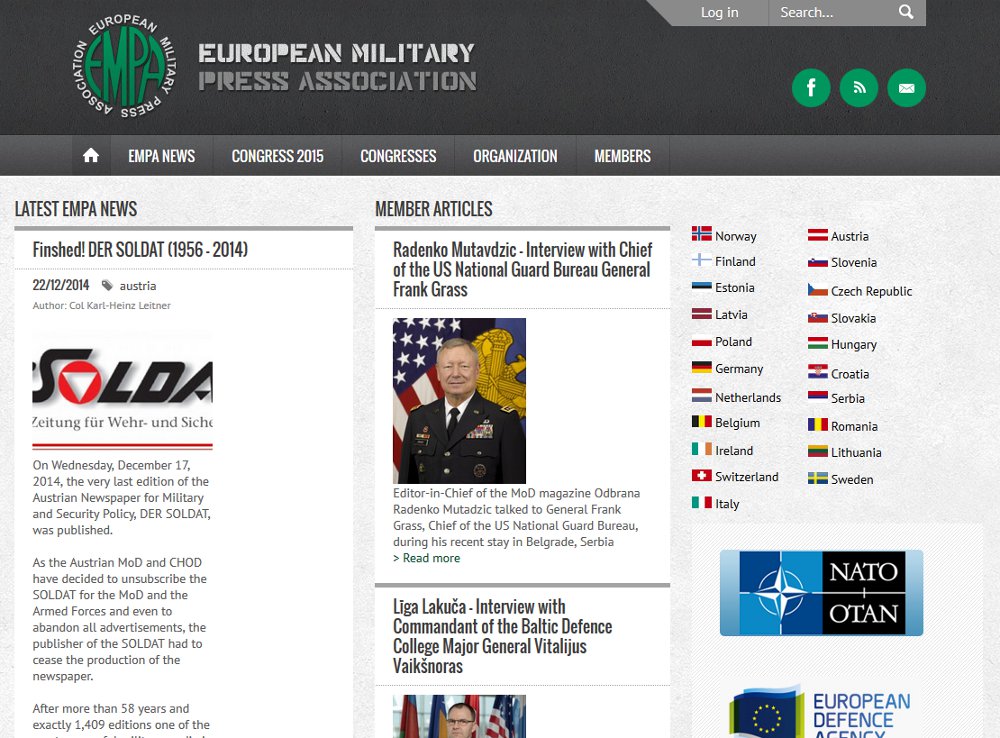Image resolution: width=1000 pixels, height=738 pixels.
Task: Select the Lithuania country link
Action: tap(856, 452)
